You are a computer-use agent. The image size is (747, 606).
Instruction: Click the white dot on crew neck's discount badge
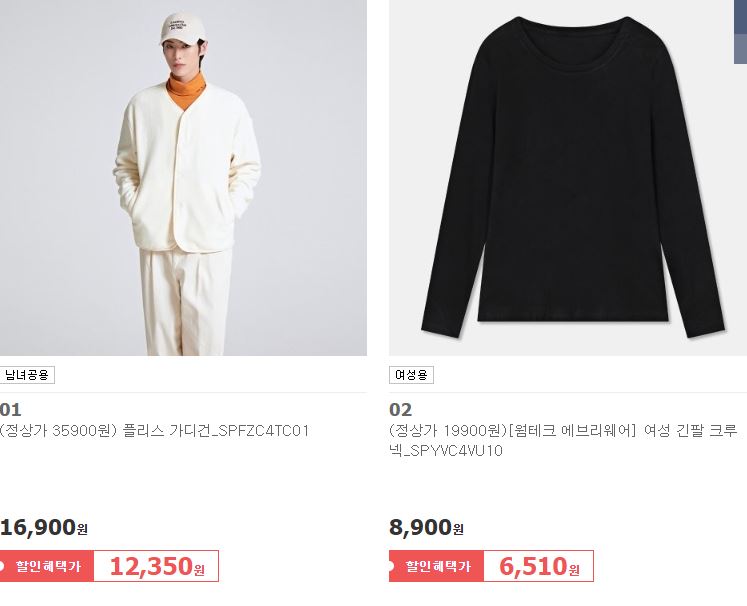[x=391, y=566]
